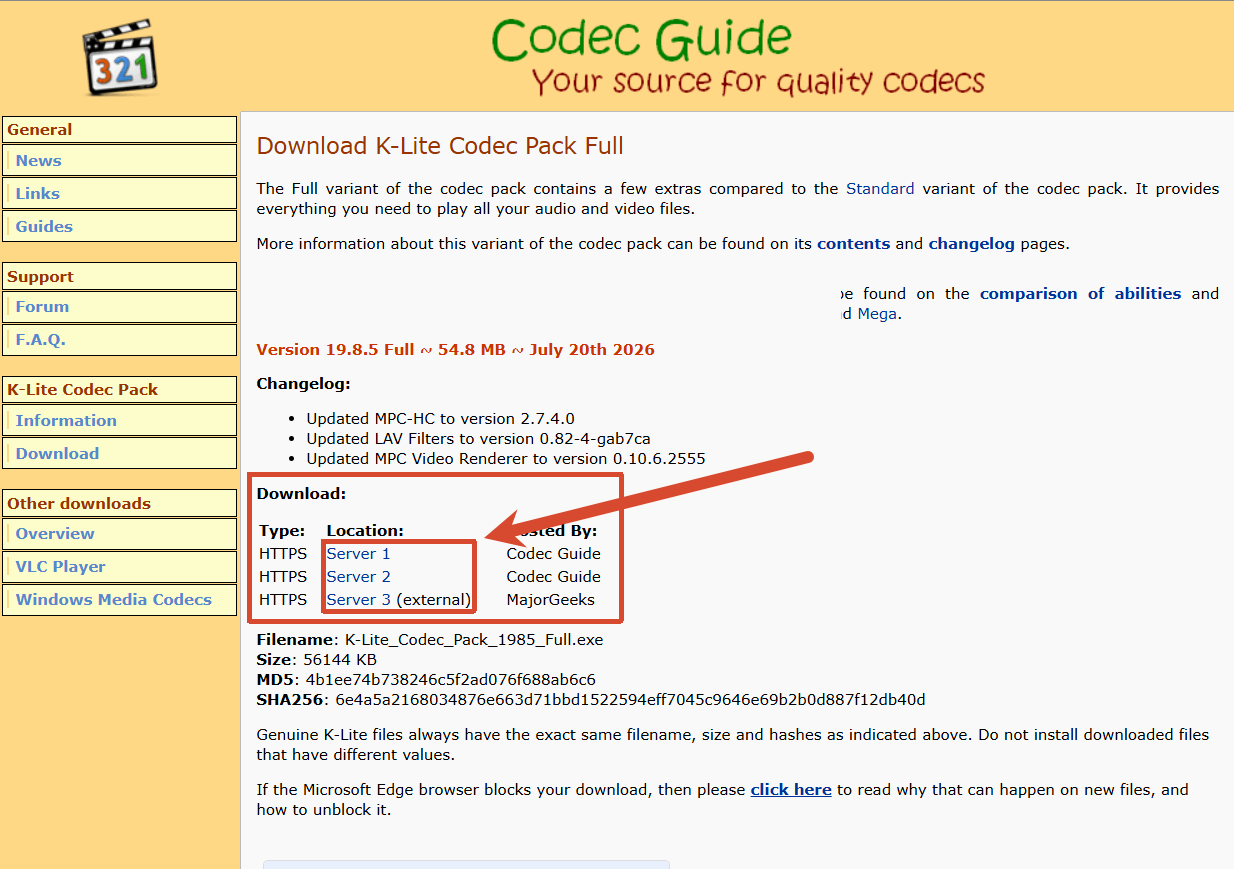Click the MD5 hash value

(x=450, y=679)
